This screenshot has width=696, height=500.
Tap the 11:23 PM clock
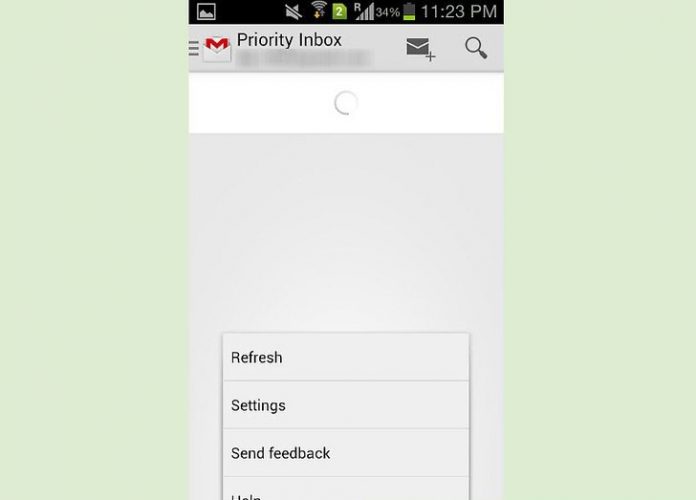pyautogui.click(x=459, y=12)
